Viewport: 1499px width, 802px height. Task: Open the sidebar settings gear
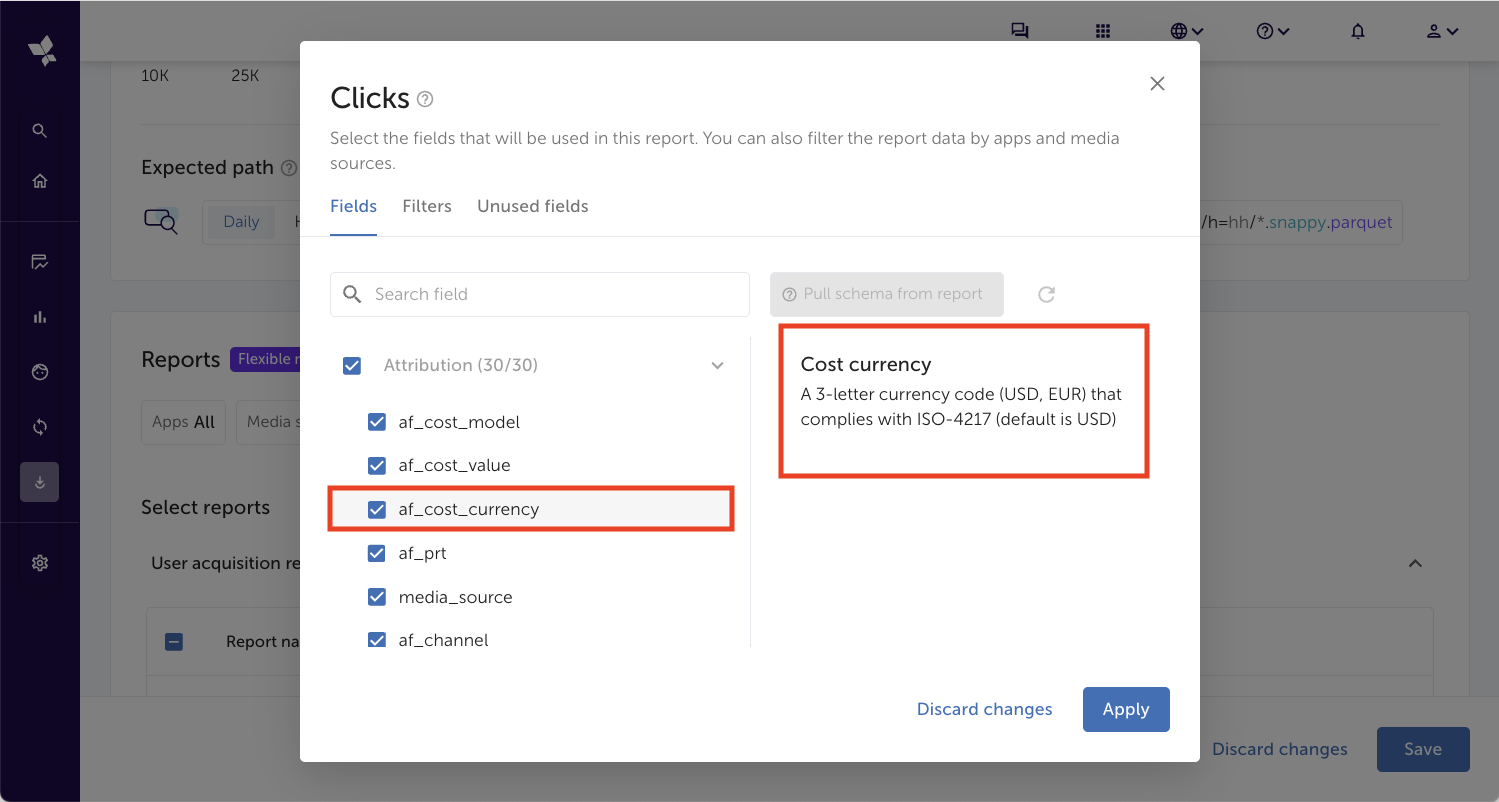40,563
